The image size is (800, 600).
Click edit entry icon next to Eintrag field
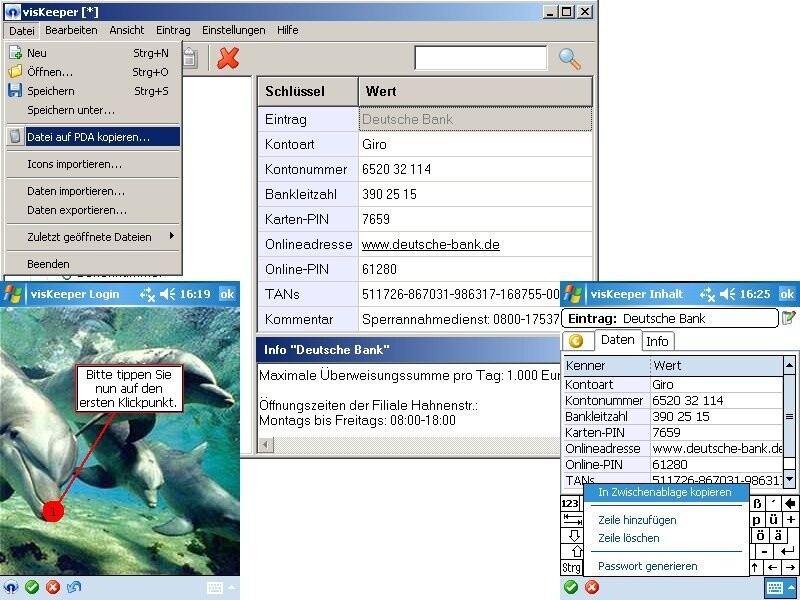click(x=789, y=318)
